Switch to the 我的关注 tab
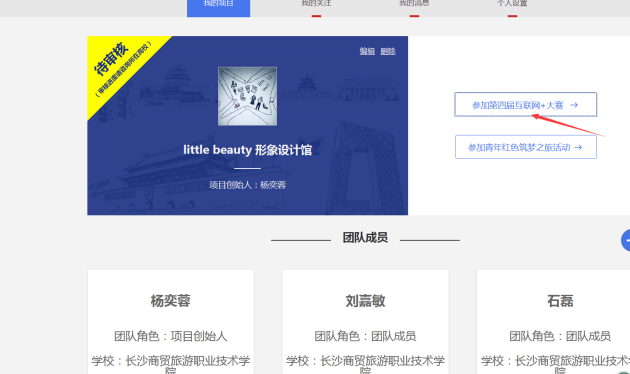Image resolution: width=630 pixels, height=374 pixels. [316, 4]
